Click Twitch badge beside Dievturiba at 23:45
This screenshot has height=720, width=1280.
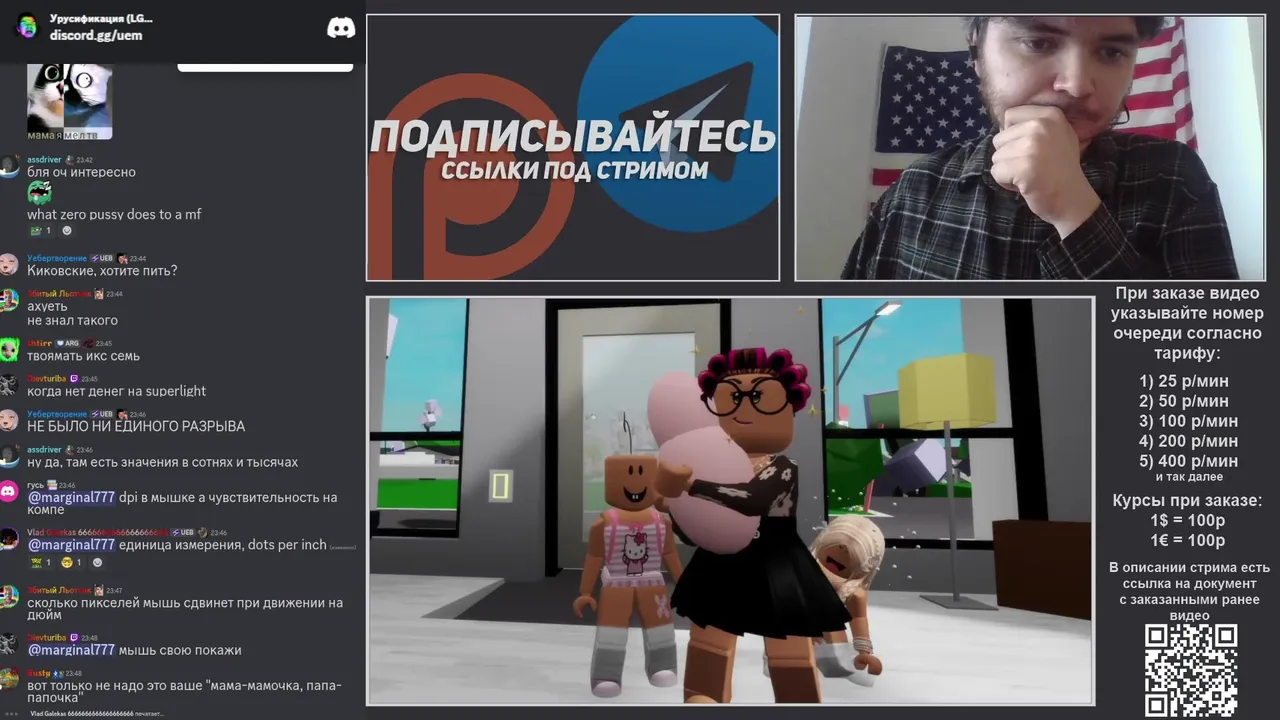[74, 379]
